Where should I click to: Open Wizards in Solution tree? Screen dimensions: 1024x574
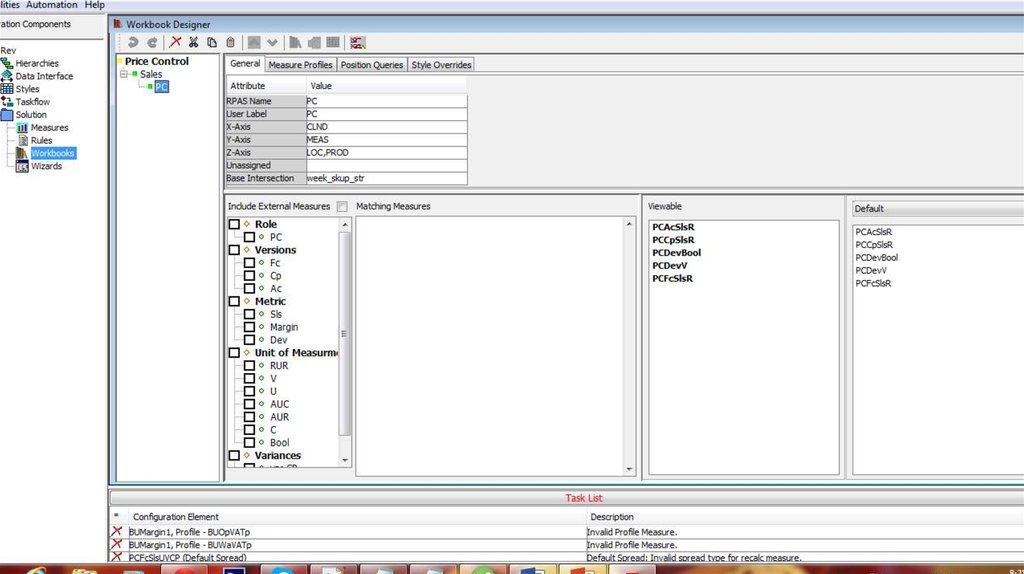click(46, 166)
